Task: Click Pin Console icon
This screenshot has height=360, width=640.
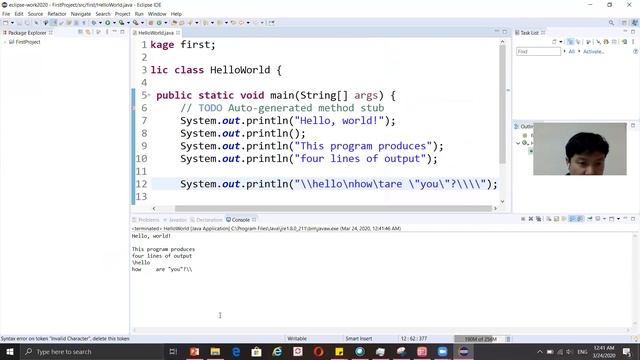Action: [x=589, y=219]
